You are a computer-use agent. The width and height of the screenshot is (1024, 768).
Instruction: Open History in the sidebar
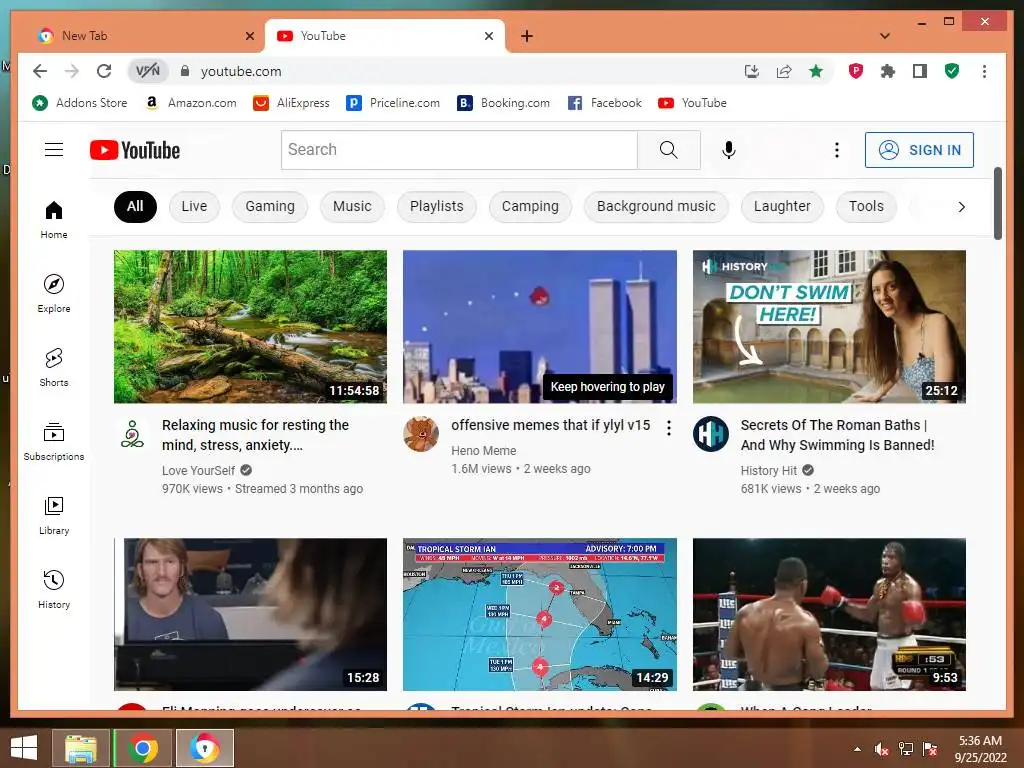click(54, 590)
